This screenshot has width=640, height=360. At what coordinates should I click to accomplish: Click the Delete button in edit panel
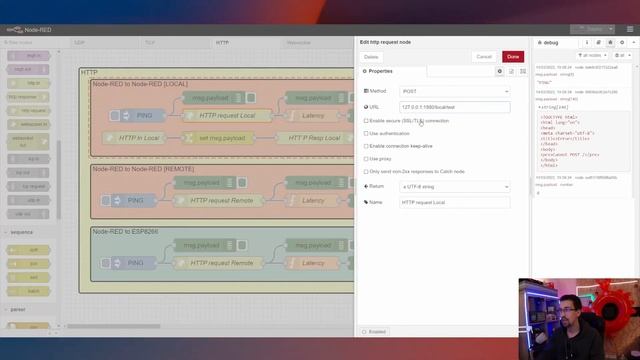[371, 57]
